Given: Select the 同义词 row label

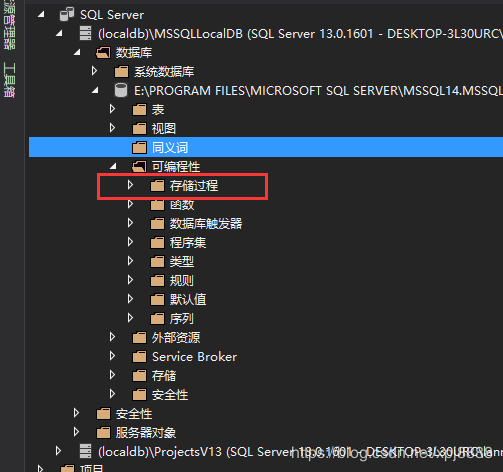Looking at the screenshot, I should pyautogui.click(x=170, y=147).
